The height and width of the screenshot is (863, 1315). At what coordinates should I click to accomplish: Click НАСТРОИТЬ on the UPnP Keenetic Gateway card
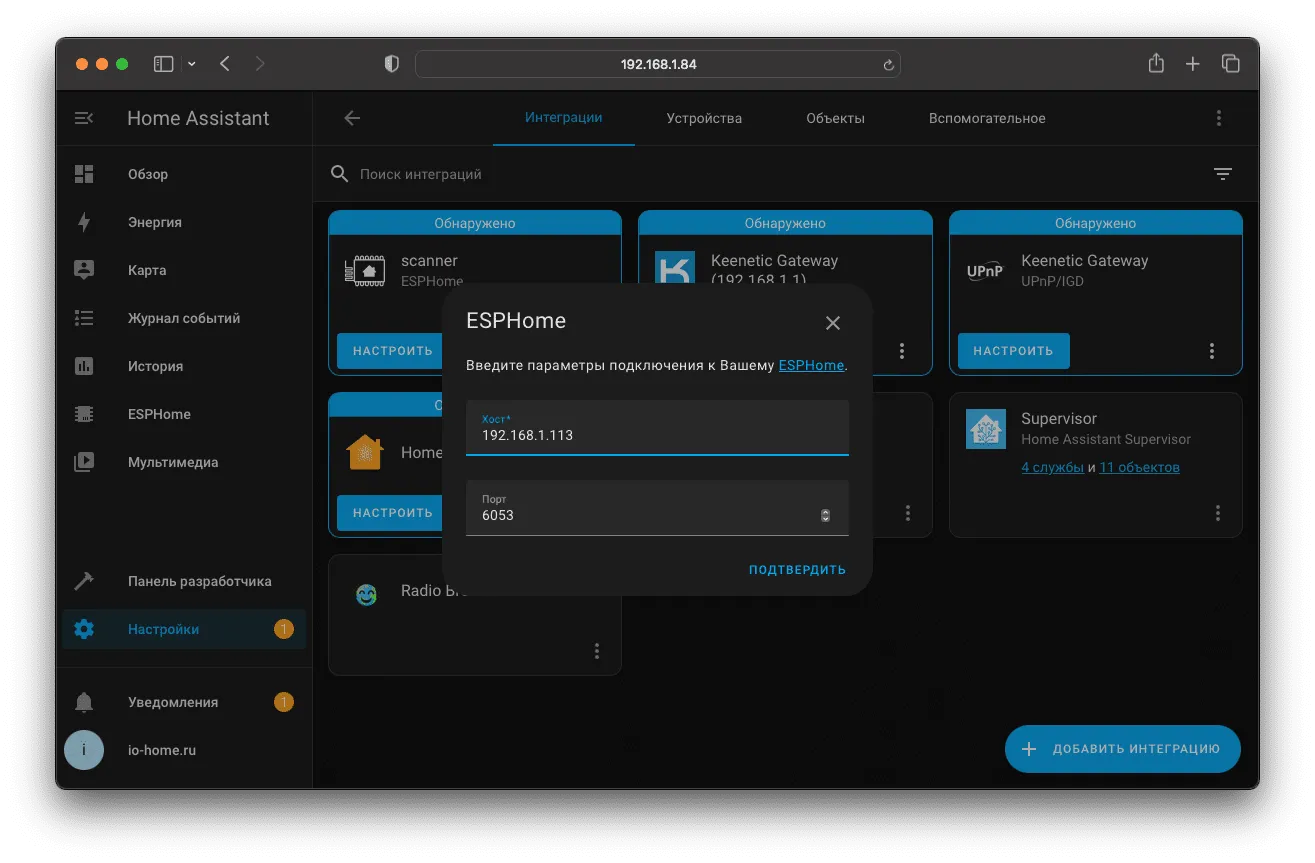(x=1013, y=351)
